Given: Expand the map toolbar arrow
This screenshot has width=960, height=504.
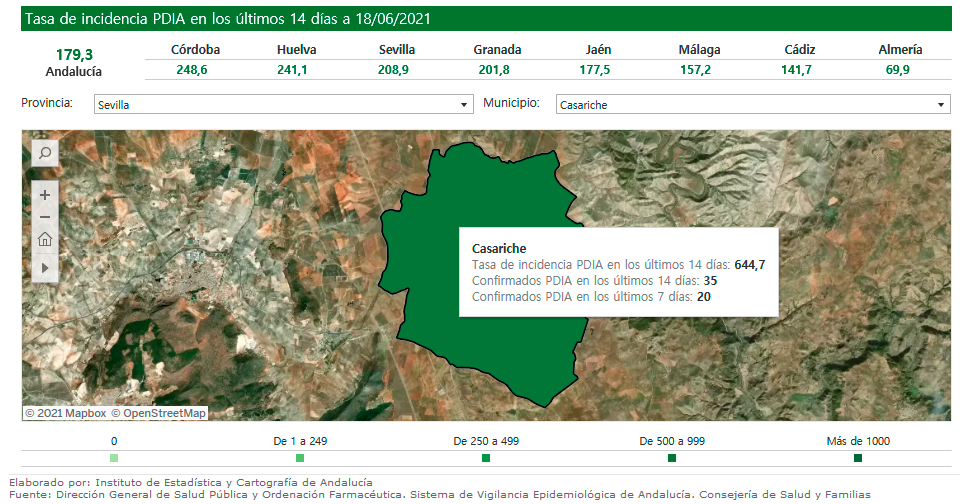Looking at the screenshot, I should coord(45,268).
